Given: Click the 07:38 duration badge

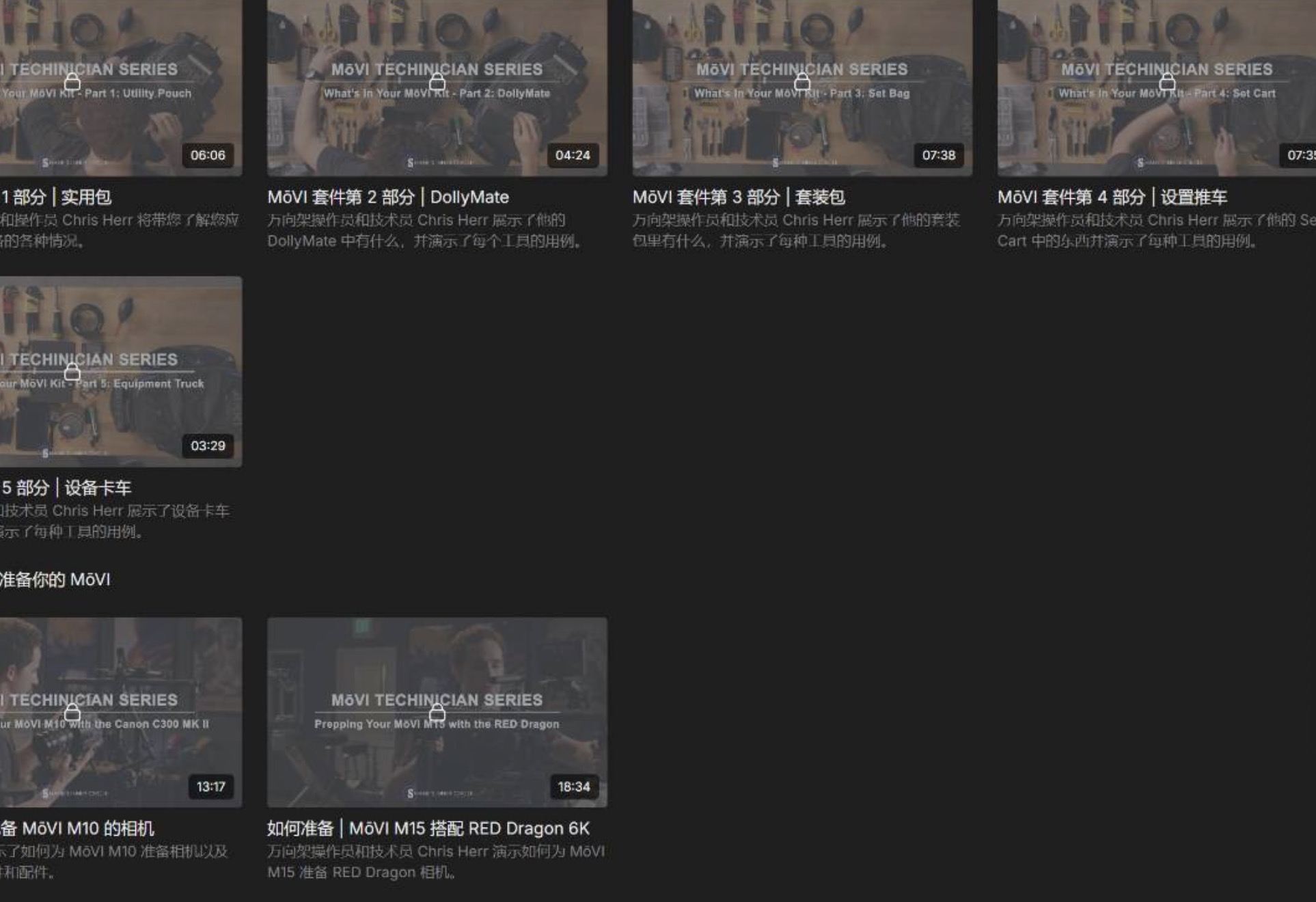Looking at the screenshot, I should pos(939,155).
